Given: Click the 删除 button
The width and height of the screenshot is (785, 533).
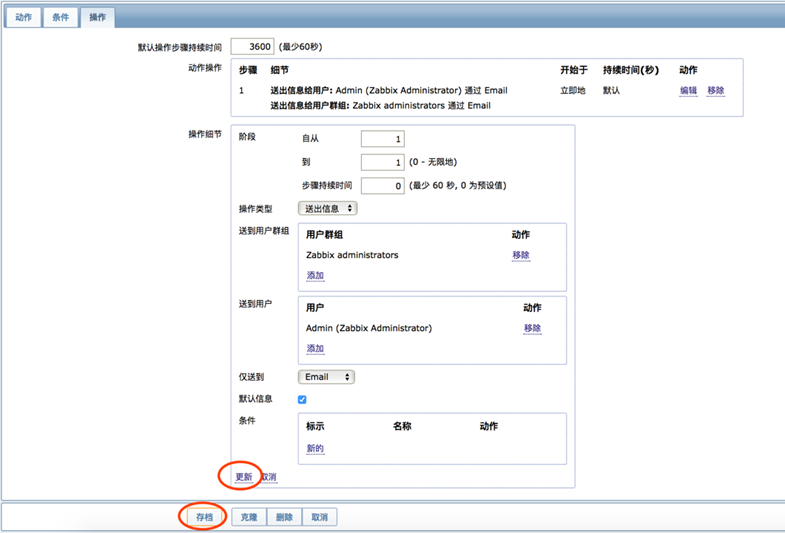Looking at the screenshot, I should (x=284, y=517).
